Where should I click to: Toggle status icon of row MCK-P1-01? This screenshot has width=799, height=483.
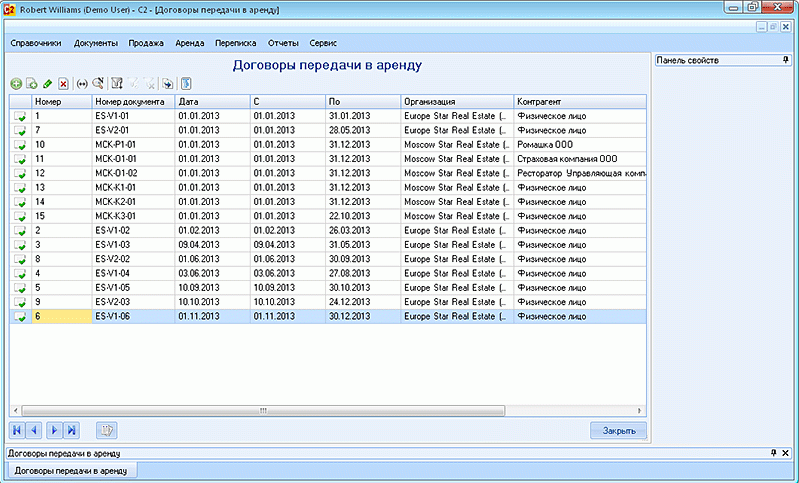pos(19,145)
